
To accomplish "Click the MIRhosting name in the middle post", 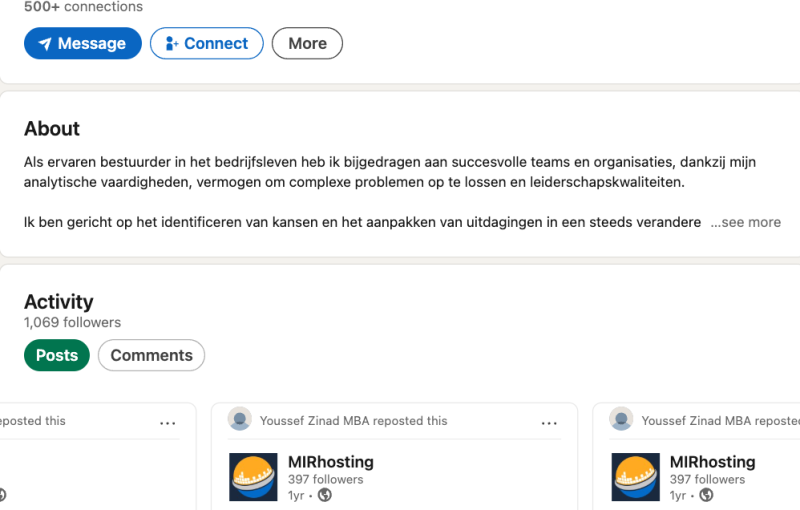I will [x=330, y=462].
